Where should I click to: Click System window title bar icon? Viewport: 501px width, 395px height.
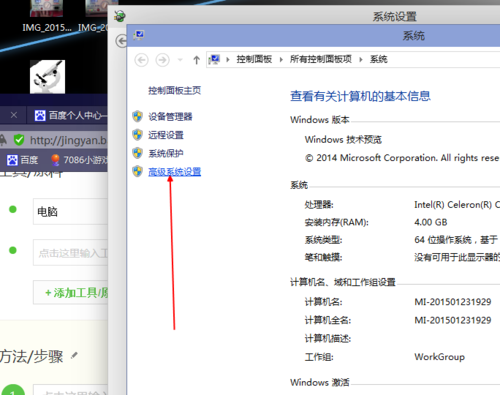pyautogui.click(x=139, y=35)
